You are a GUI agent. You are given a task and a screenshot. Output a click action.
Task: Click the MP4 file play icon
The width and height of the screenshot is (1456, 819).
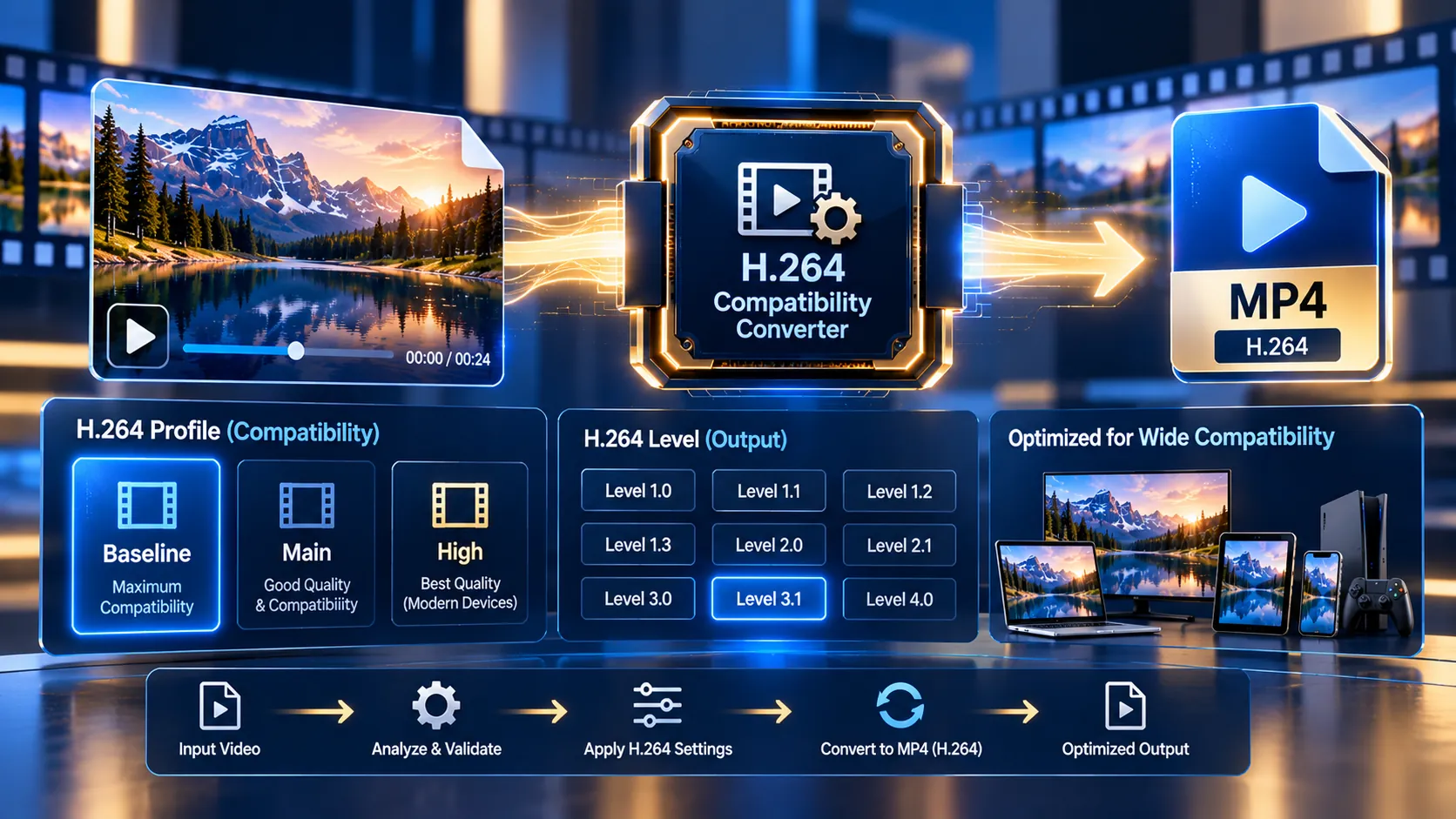pos(1273,213)
